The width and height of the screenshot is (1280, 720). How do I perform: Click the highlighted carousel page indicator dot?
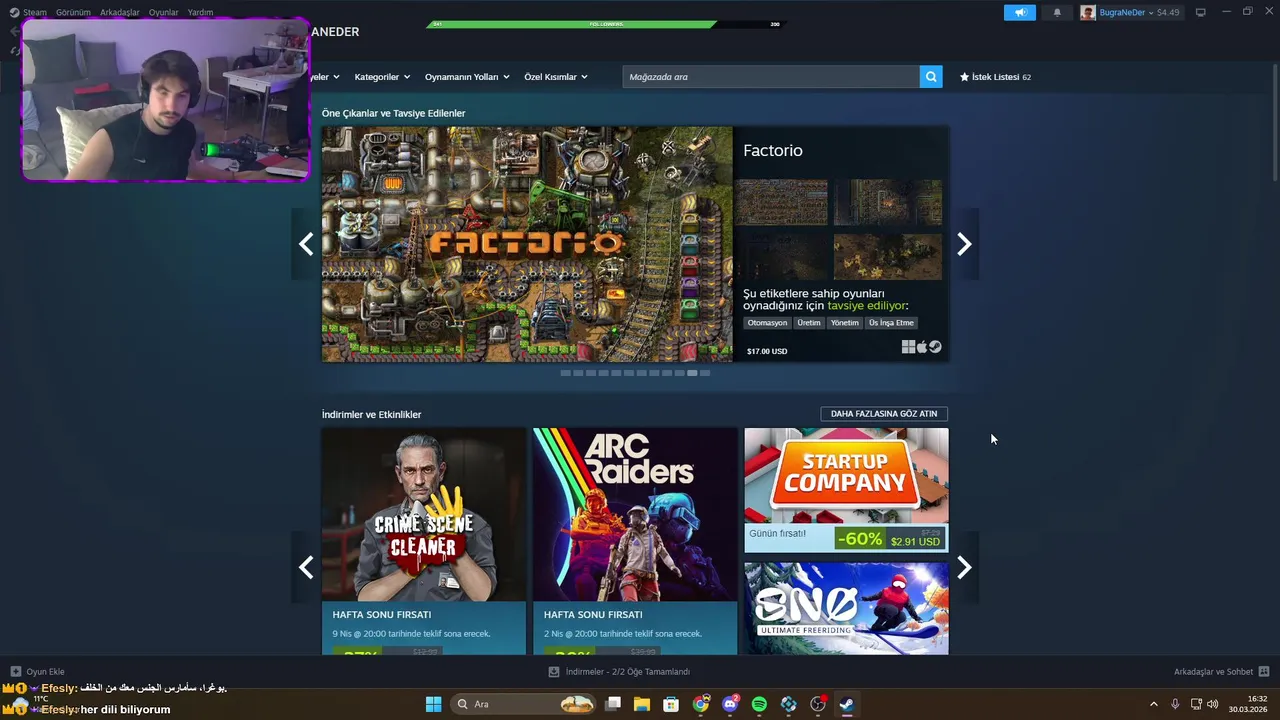pyautogui.click(x=692, y=373)
